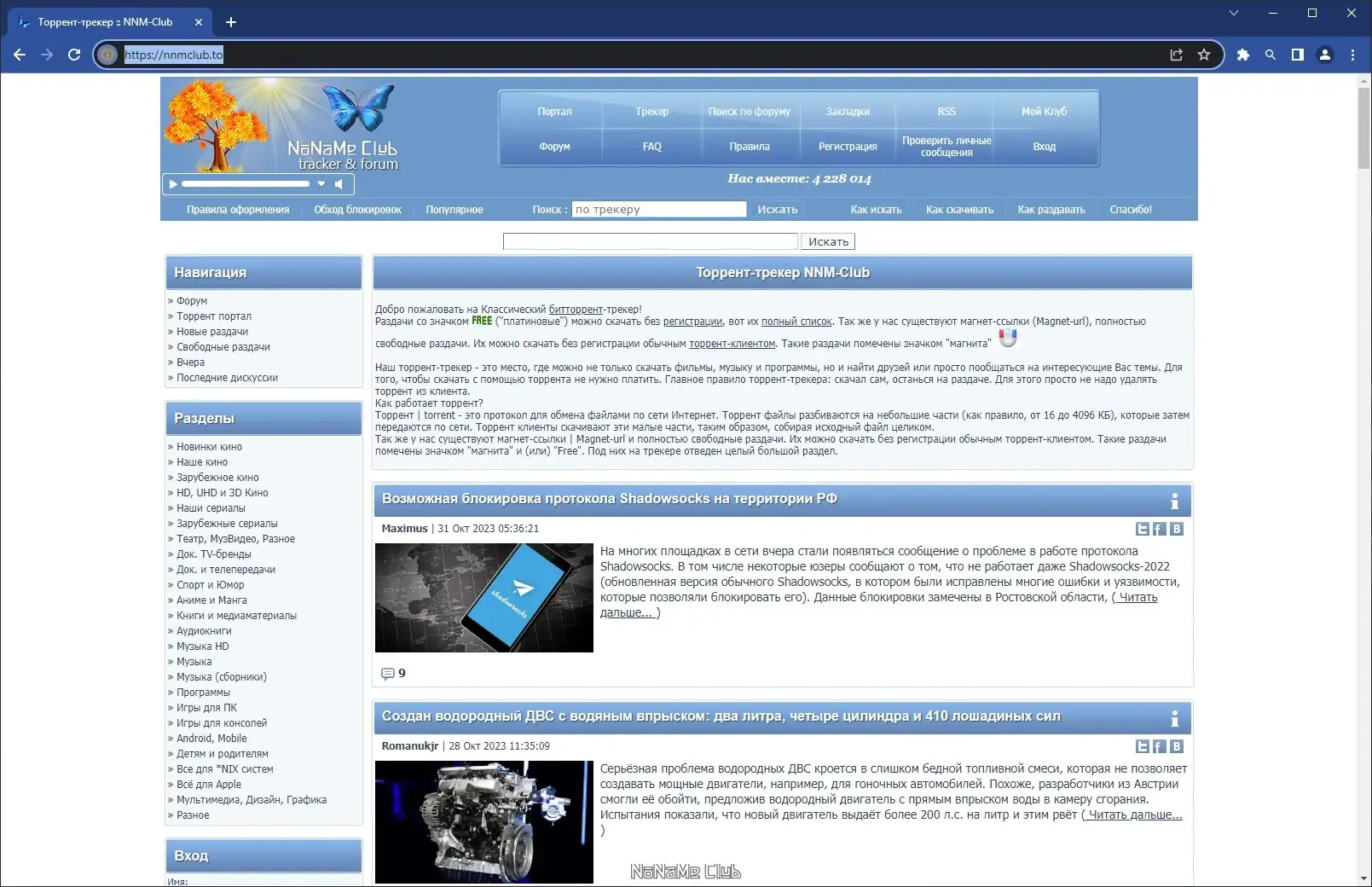Screen dimensions: 1372x887
Task: Share hydrogen engine article on Twitter
Action: pyautogui.click(x=1143, y=746)
